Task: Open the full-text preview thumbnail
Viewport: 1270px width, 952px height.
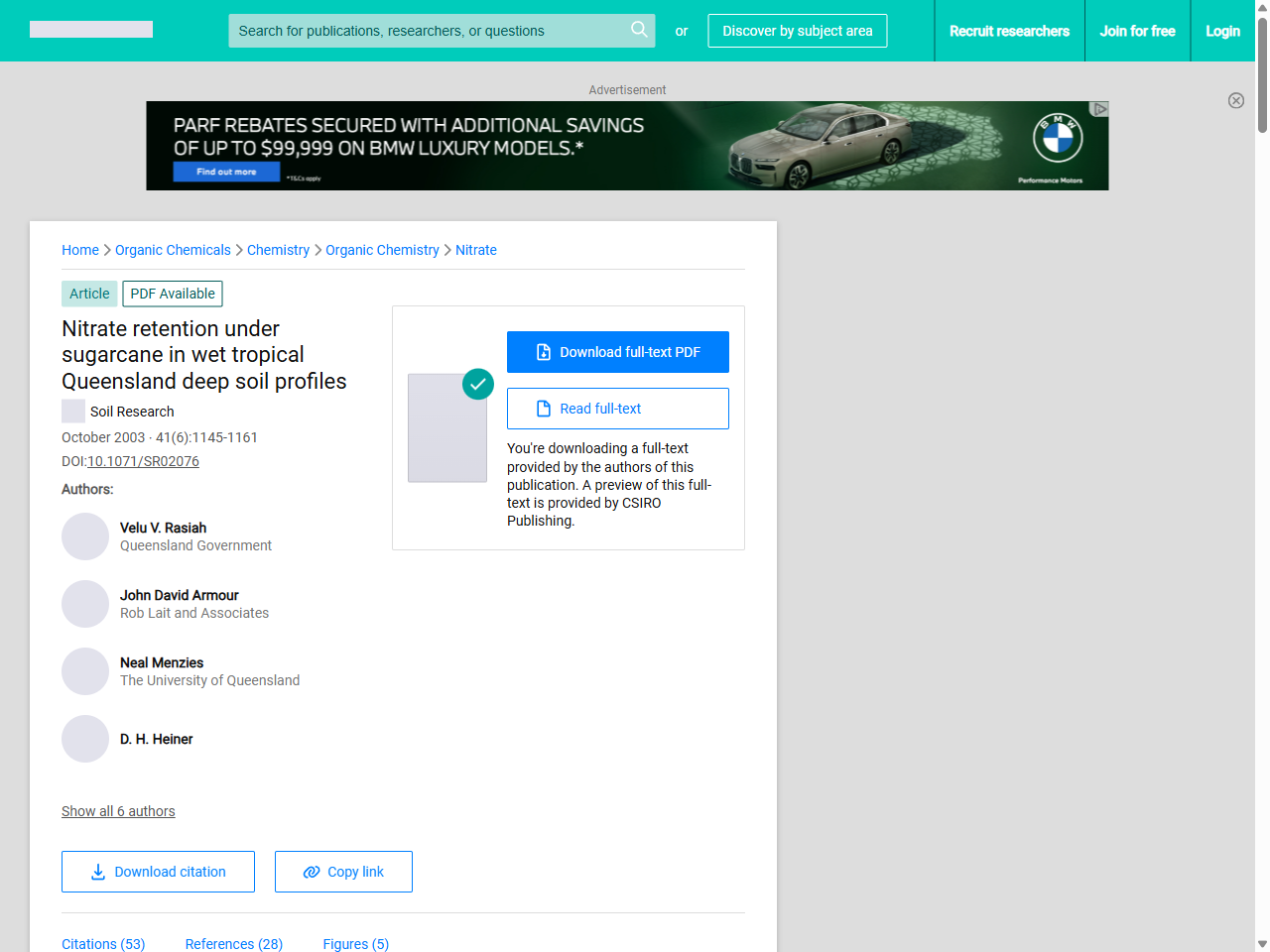Action: tap(447, 428)
